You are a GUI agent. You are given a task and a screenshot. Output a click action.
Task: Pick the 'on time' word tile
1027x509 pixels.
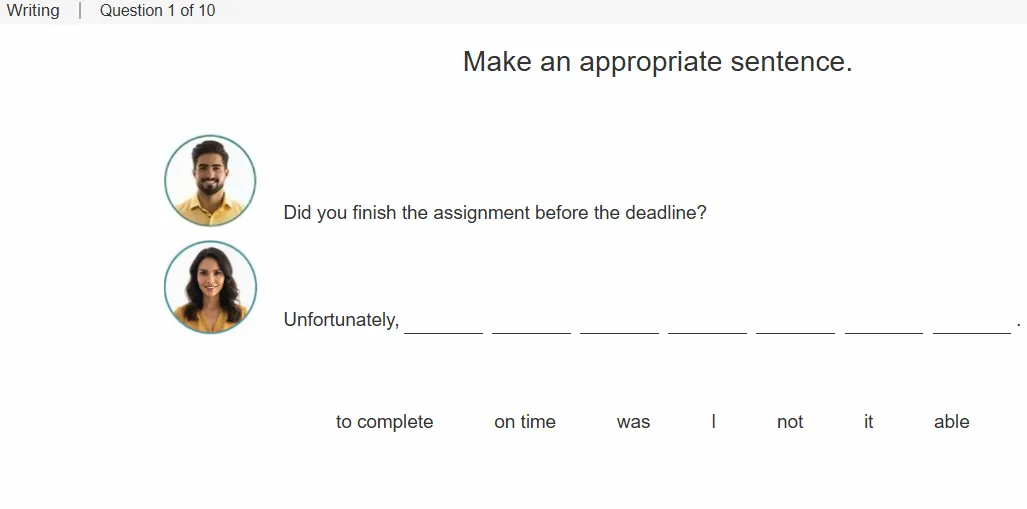pyautogui.click(x=525, y=422)
